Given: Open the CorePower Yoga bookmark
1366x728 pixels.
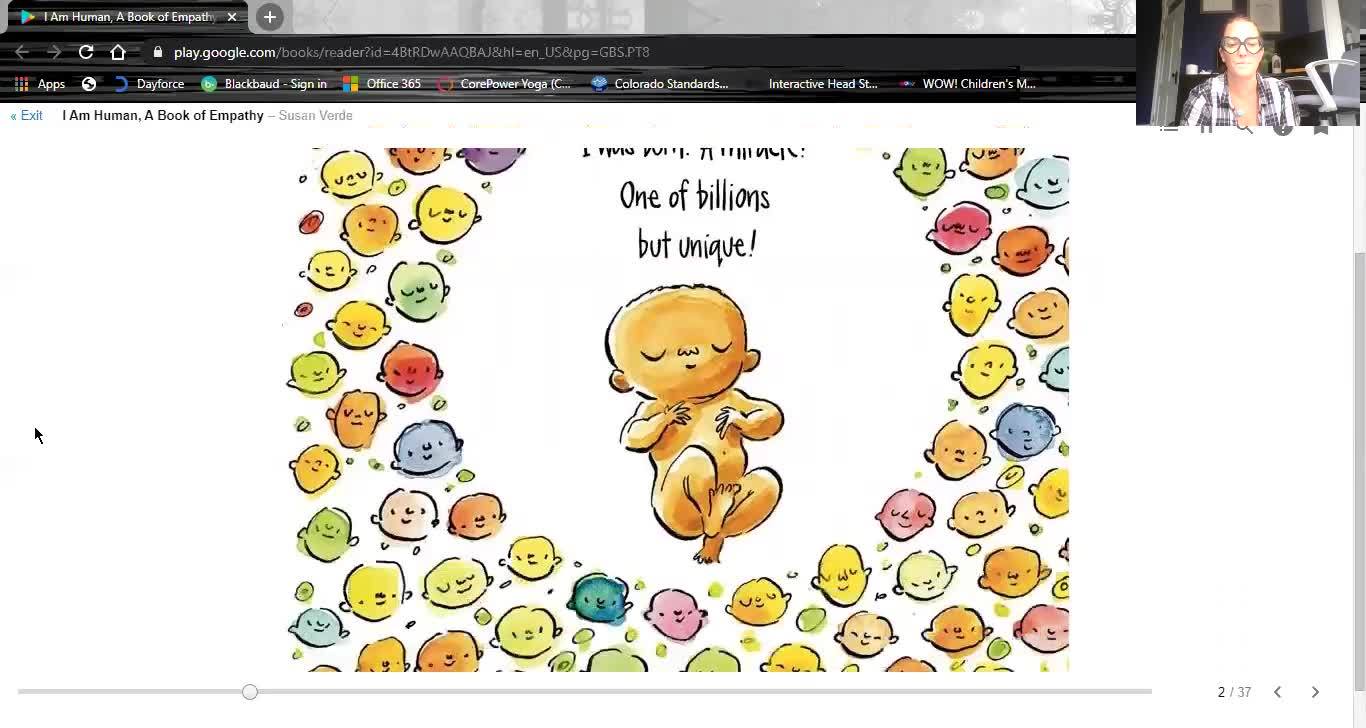Looking at the screenshot, I should 505,84.
